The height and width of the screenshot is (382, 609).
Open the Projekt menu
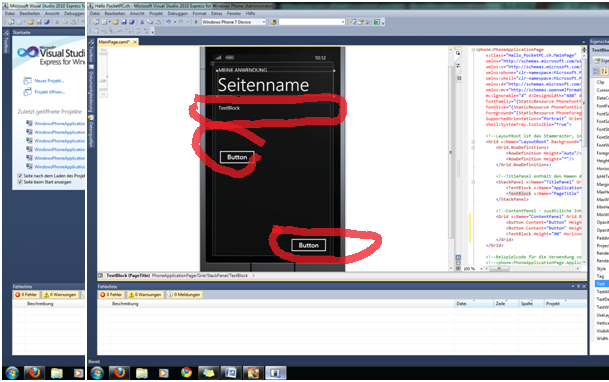pos(156,13)
